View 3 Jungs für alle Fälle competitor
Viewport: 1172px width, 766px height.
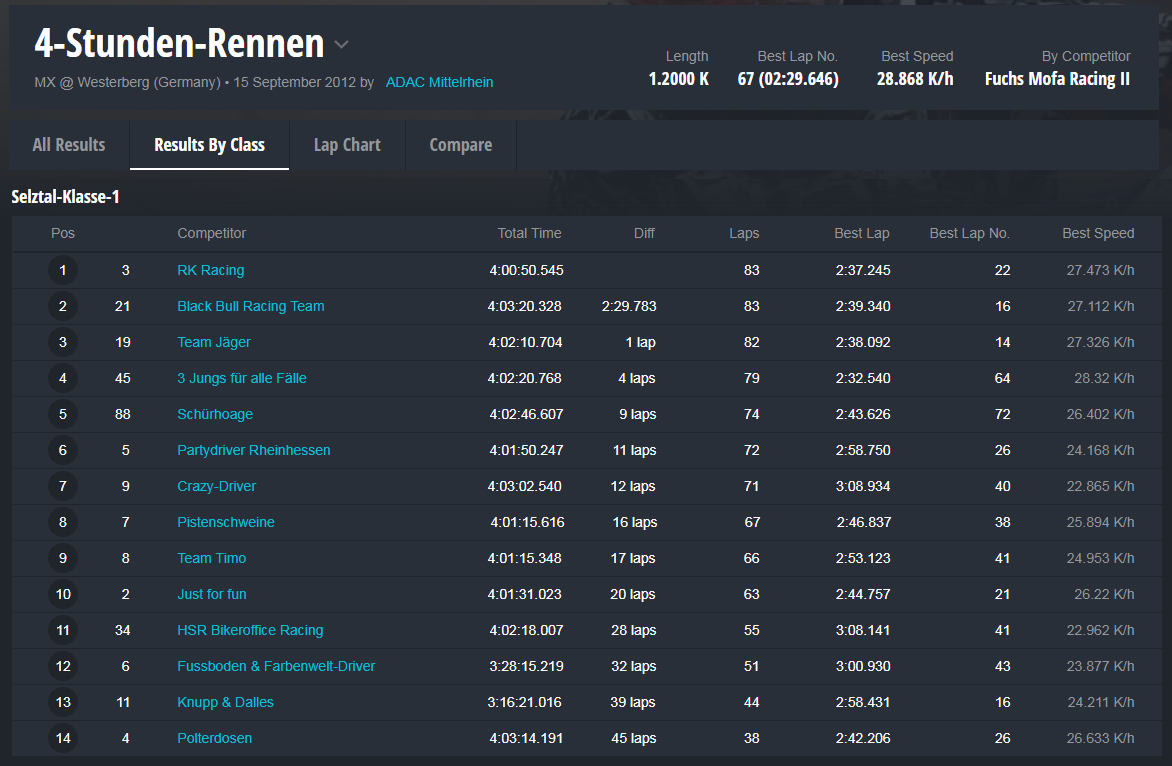click(241, 378)
